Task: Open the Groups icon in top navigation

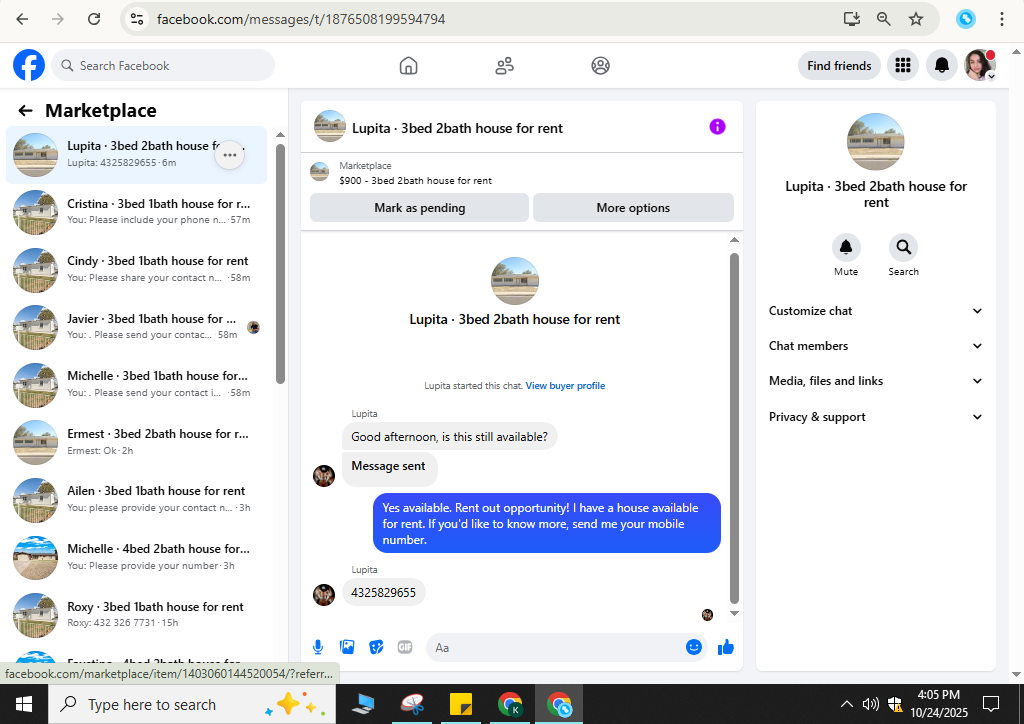Action: [x=600, y=65]
